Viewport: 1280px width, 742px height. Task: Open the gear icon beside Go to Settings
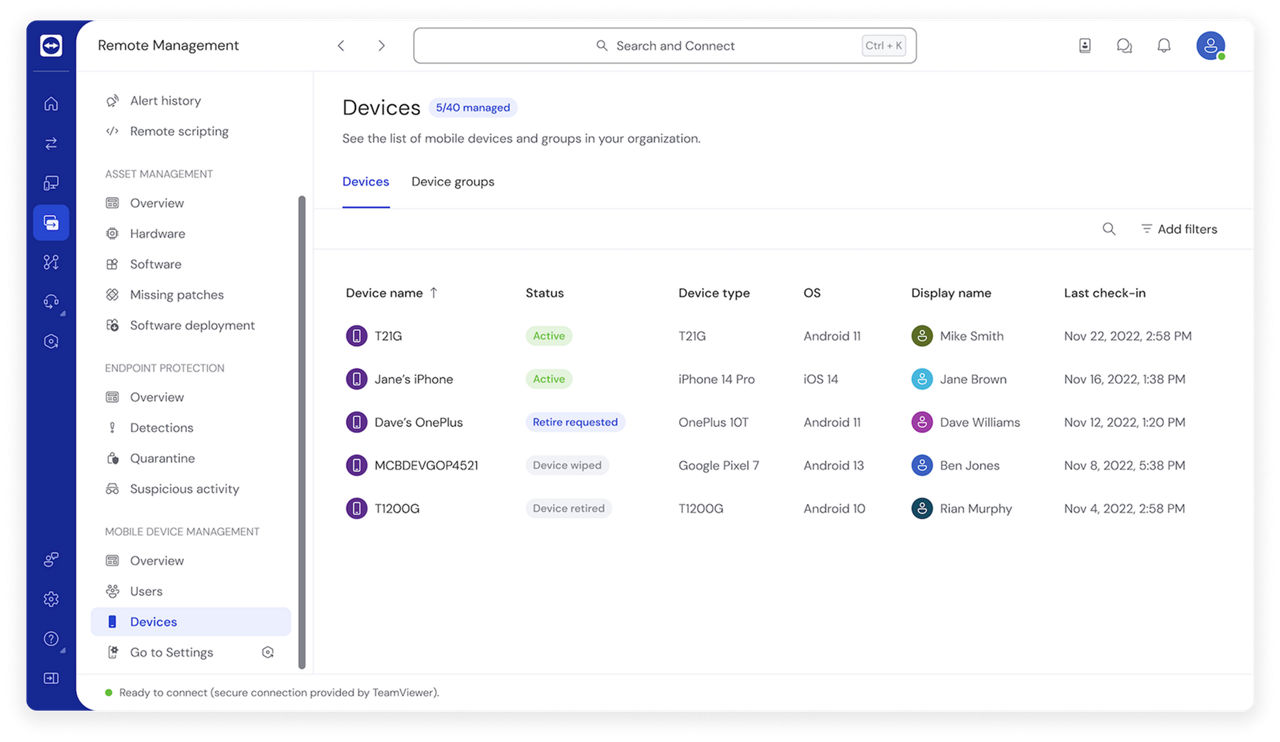click(x=267, y=651)
